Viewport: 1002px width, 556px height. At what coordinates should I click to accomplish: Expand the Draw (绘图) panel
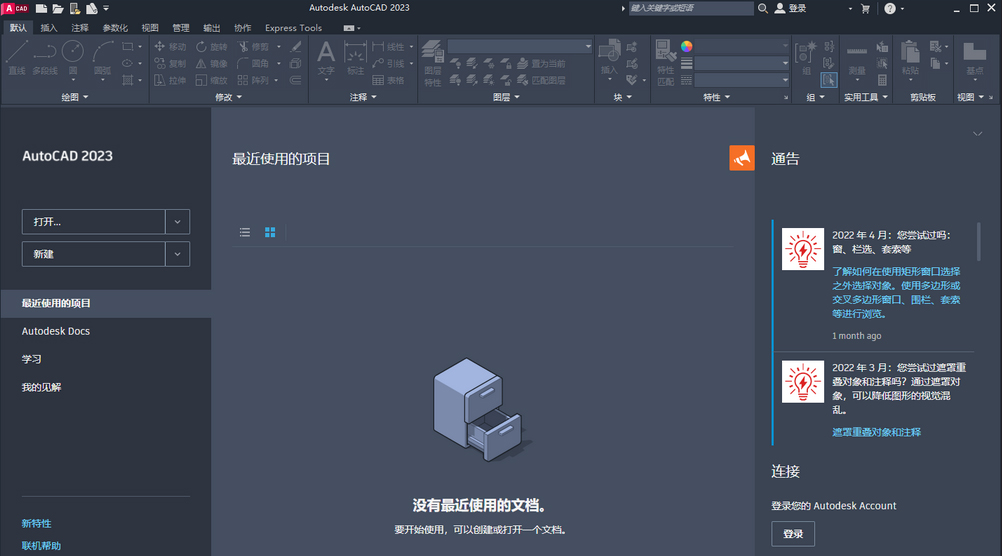74,97
